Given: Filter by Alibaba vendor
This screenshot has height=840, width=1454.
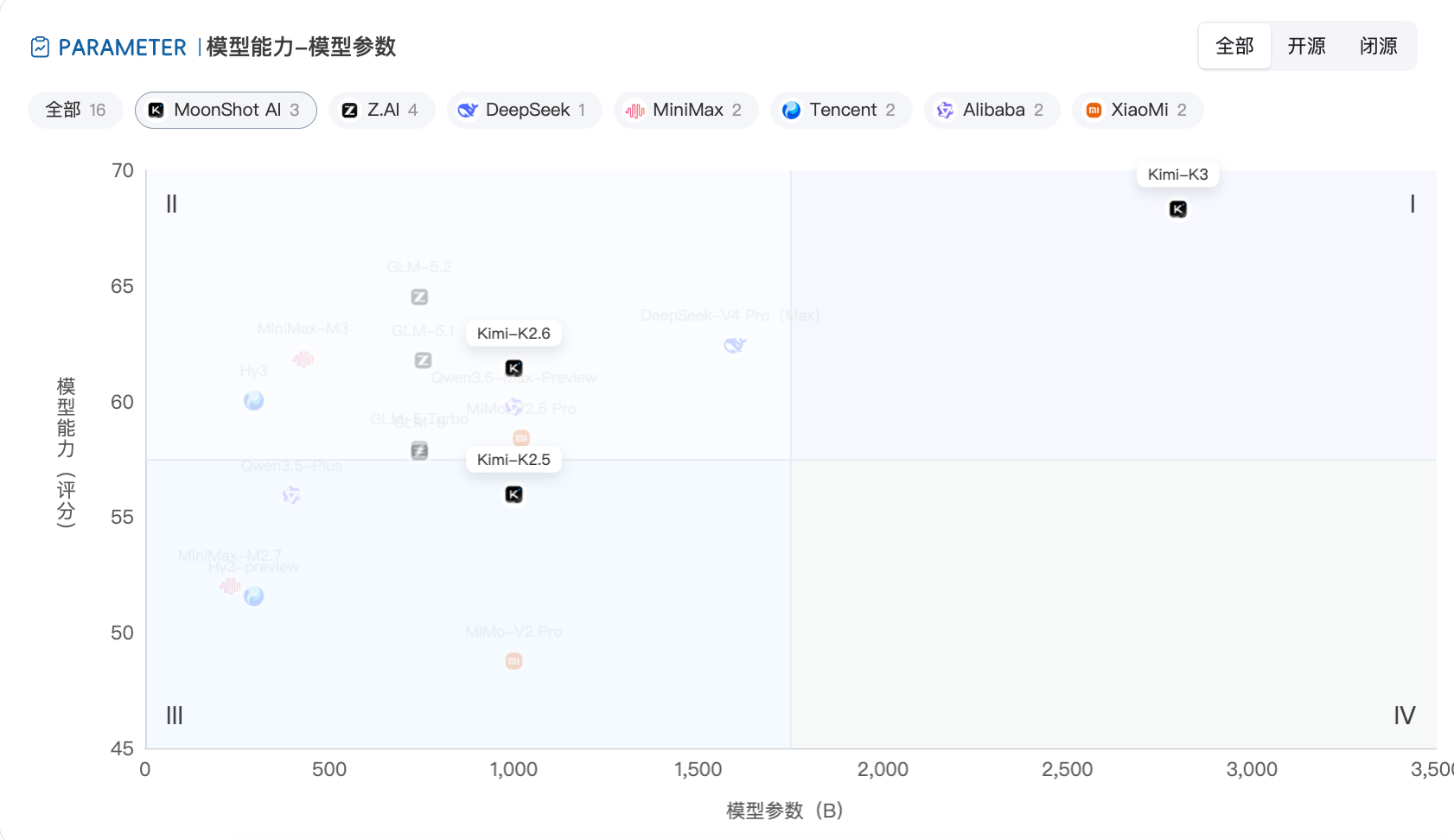Looking at the screenshot, I should coord(992,110).
